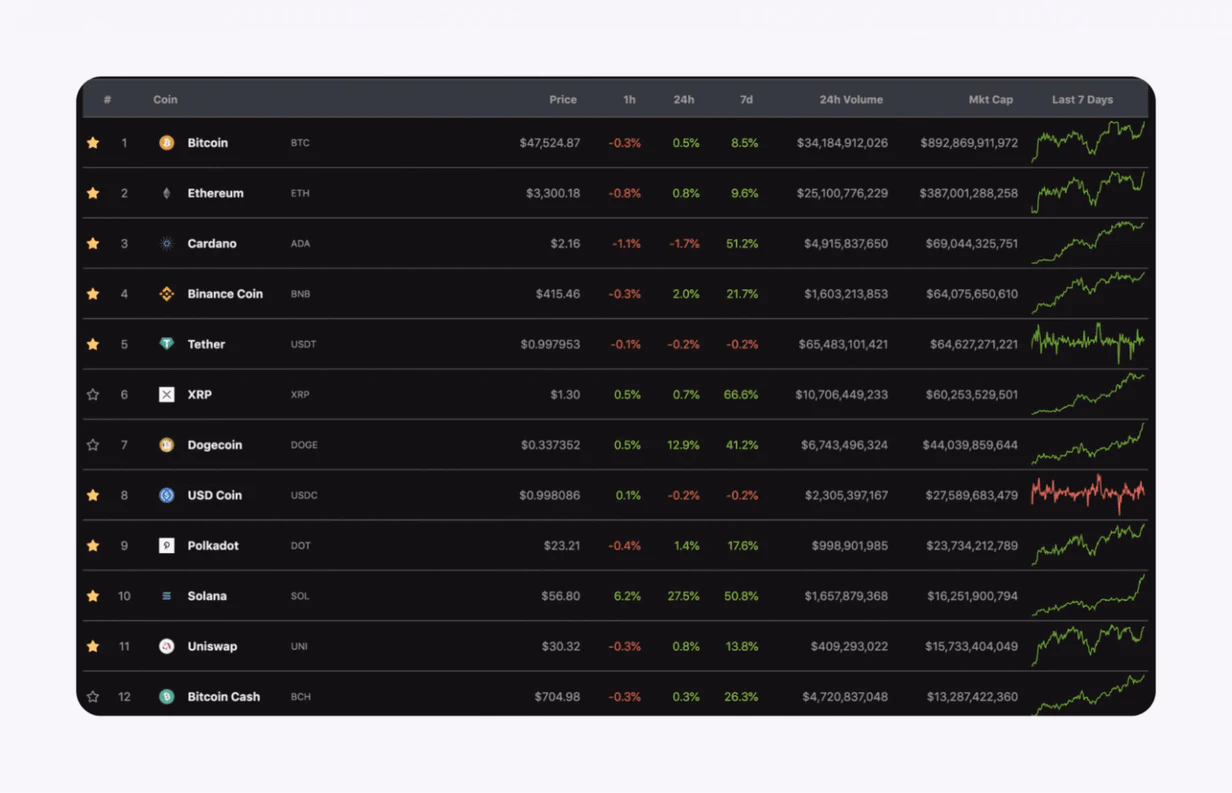Click the Bitcoin Cash coin logo
This screenshot has height=793, width=1232.
(x=167, y=696)
